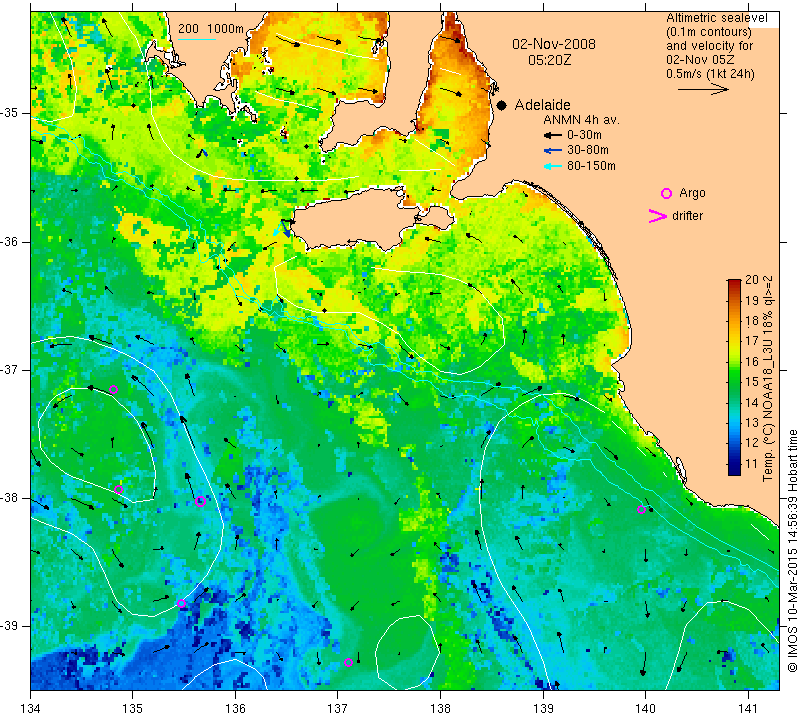Click the 02-Nov-2008 date label
The height and width of the screenshot is (720, 800).
pyautogui.click(x=554, y=44)
